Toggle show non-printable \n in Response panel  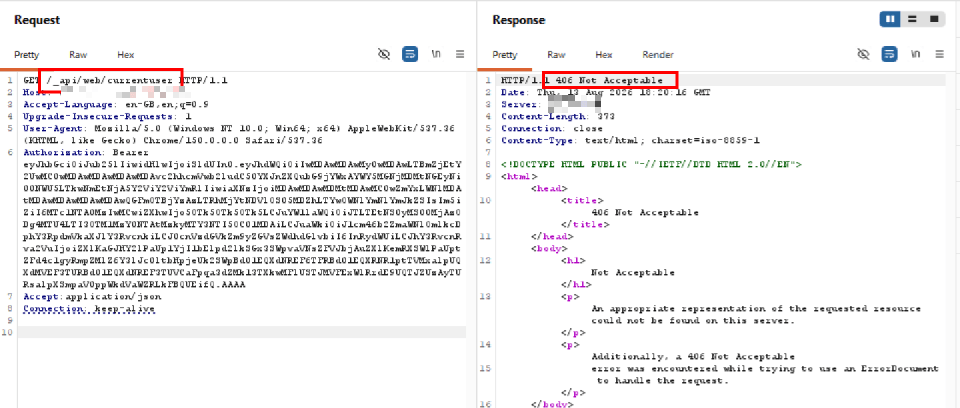[915, 55]
